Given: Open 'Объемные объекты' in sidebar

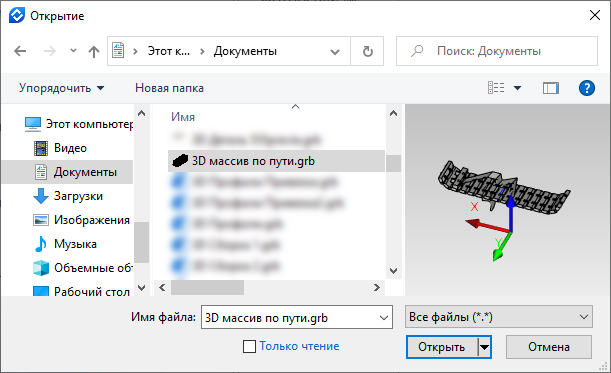Looking at the screenshot, I should click(93, 268).
